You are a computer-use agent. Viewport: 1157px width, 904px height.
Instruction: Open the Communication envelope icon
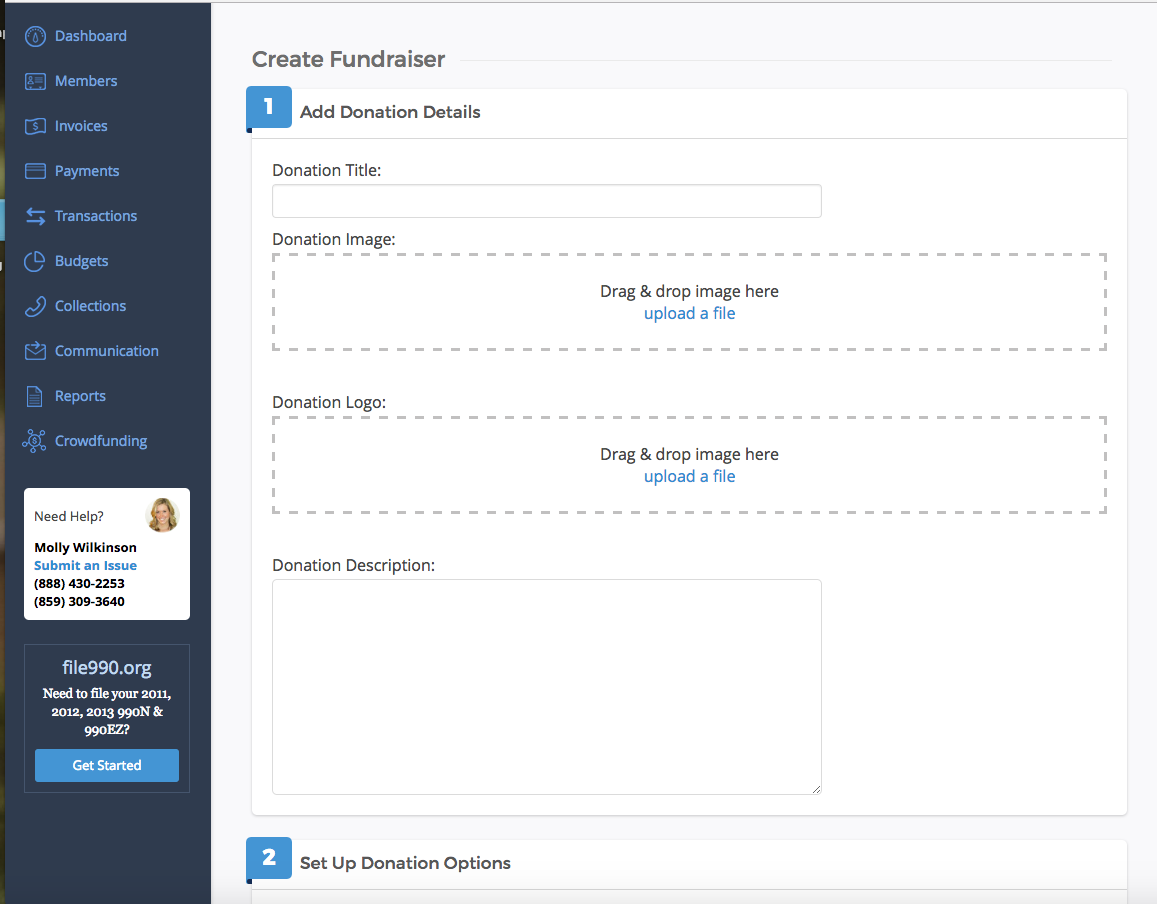tap(35, 351)
